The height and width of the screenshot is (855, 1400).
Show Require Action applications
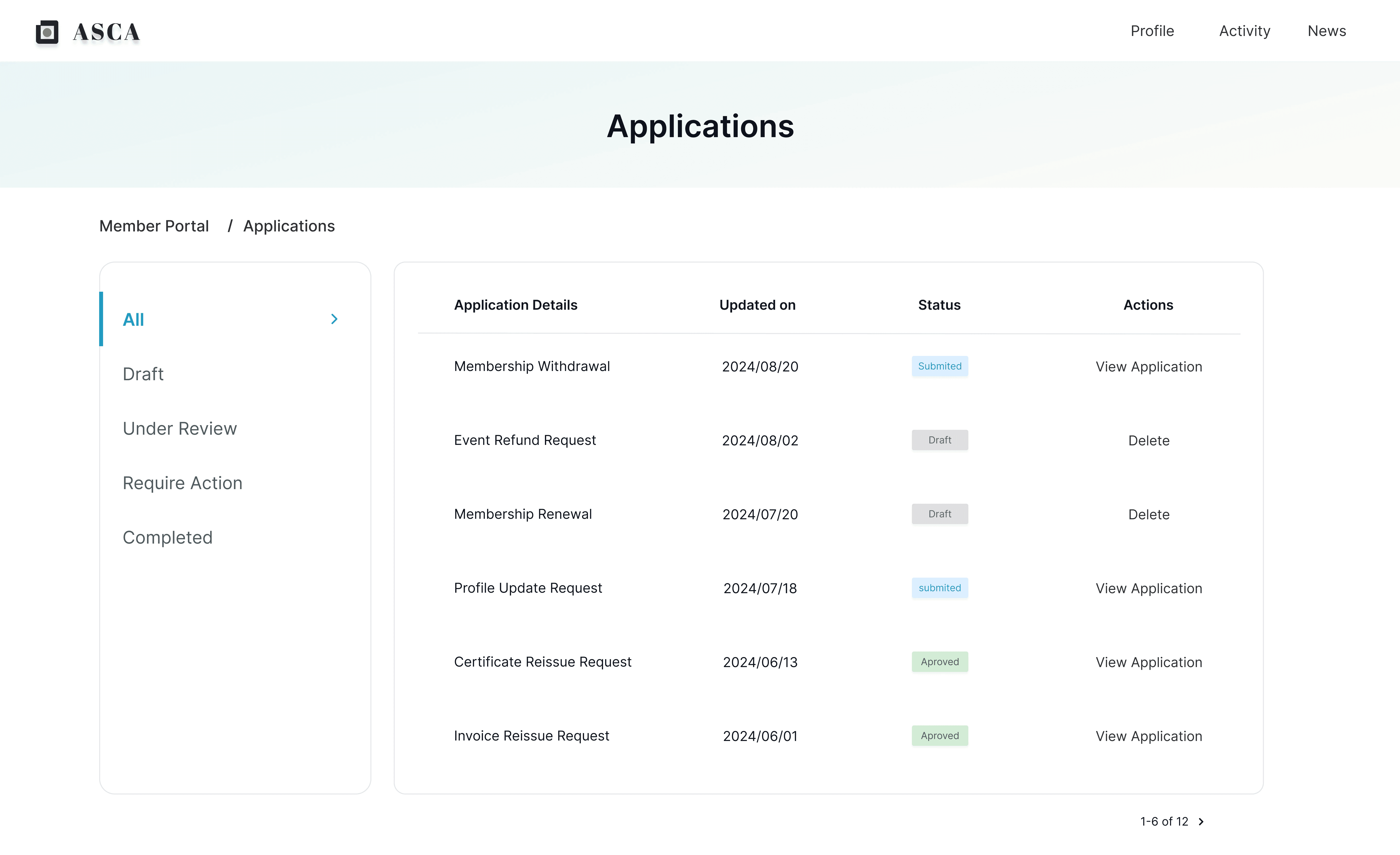(x=182, y=483)
